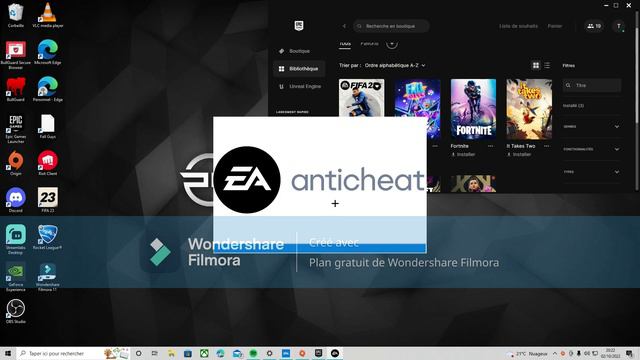Select the Tous tab in the library

tap(345, 44)
